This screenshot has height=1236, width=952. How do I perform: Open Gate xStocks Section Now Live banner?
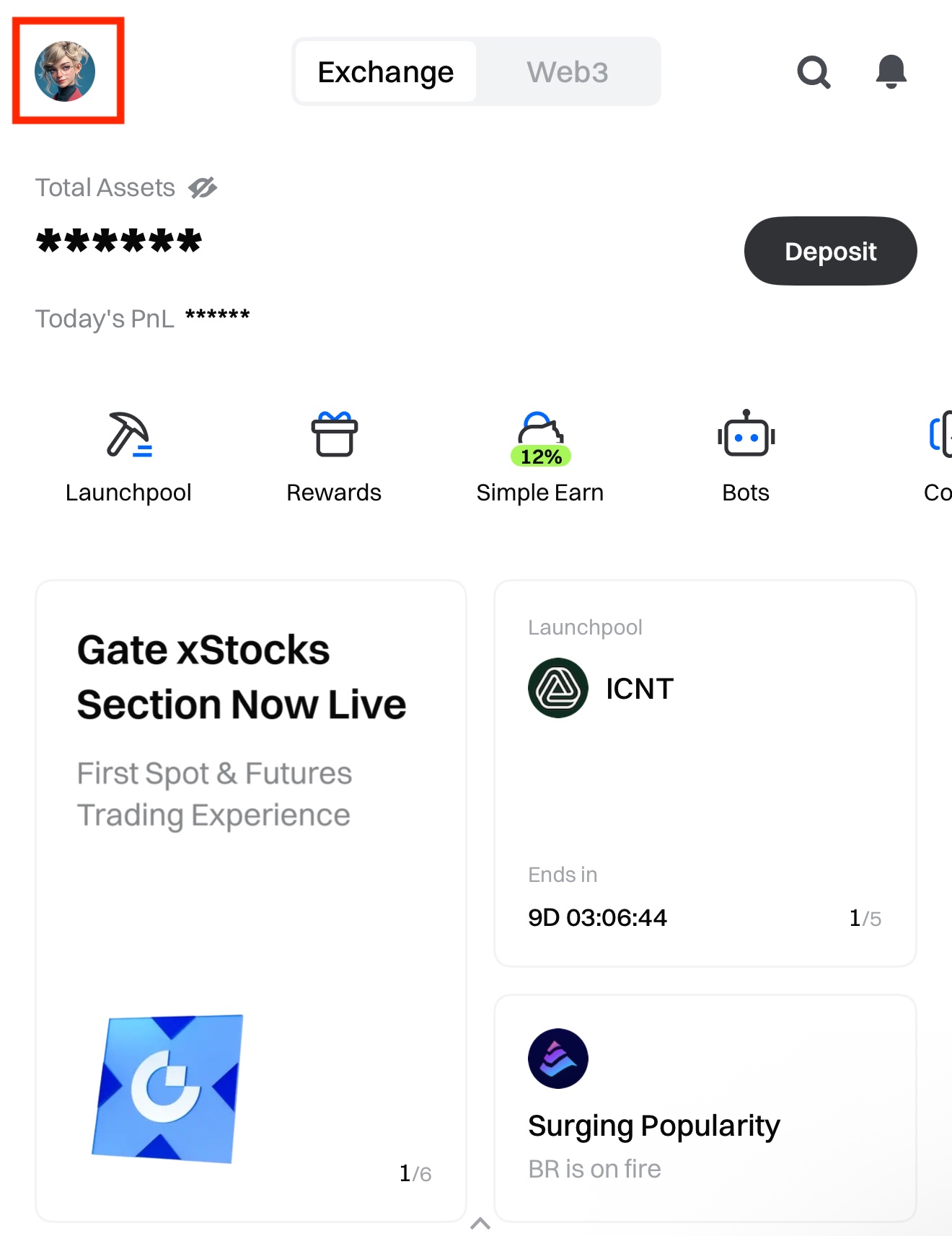click(x=241, y=677)
